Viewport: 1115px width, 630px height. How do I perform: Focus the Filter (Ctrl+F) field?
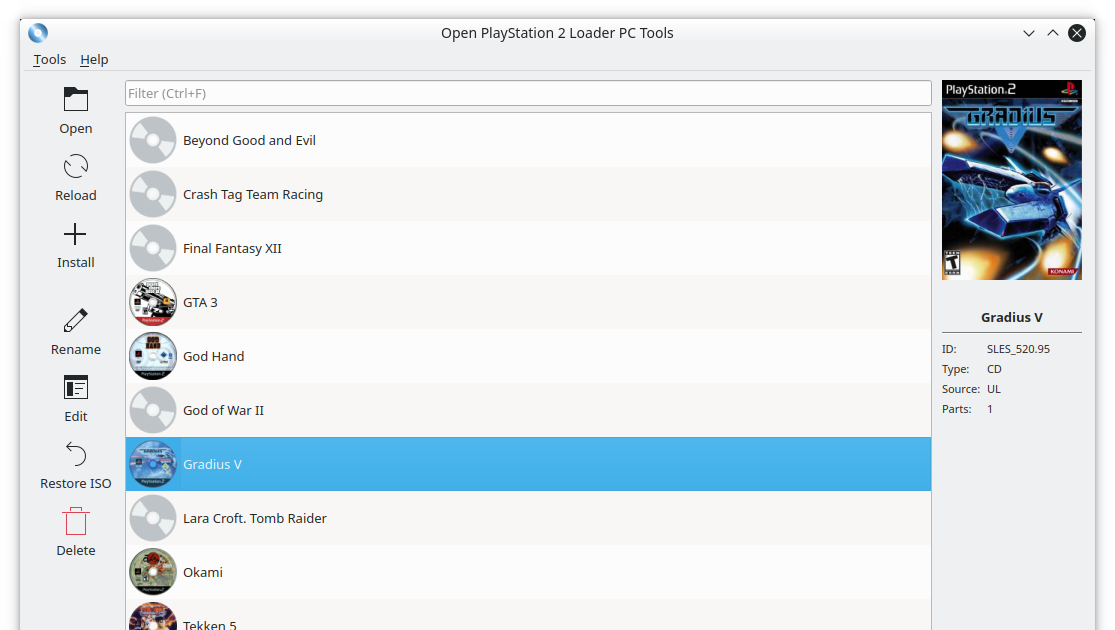[x=528, y=93]
